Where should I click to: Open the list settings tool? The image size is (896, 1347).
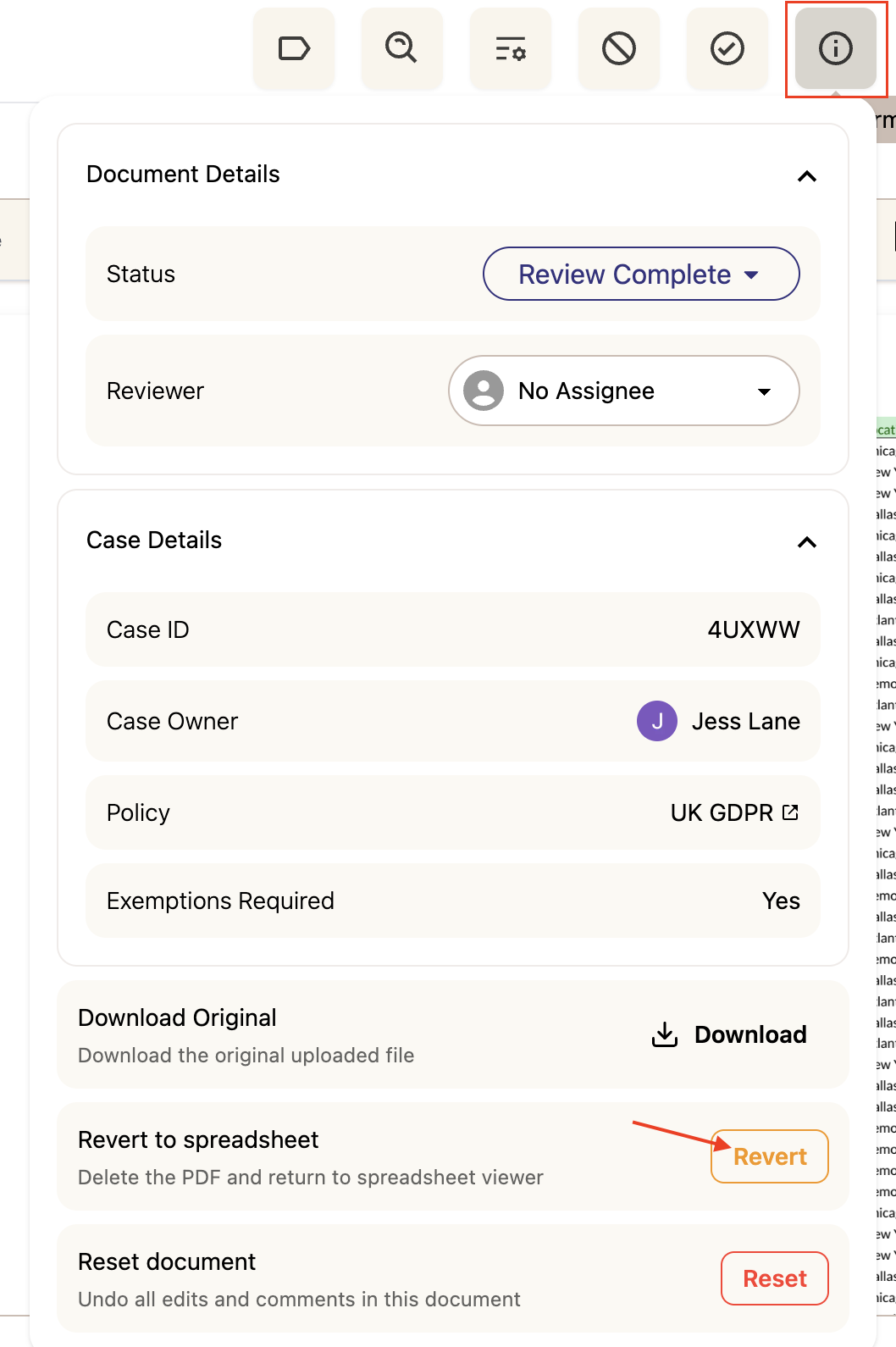[x=511, y=48]
